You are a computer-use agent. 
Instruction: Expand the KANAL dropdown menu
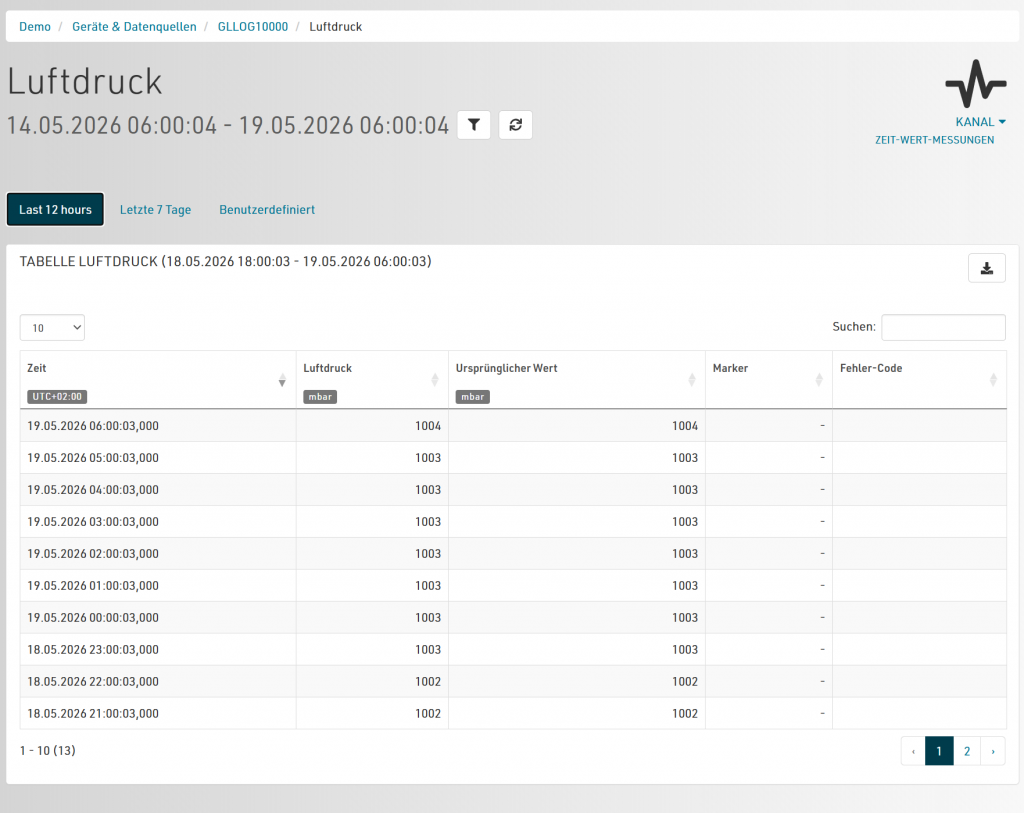[980, 122]
